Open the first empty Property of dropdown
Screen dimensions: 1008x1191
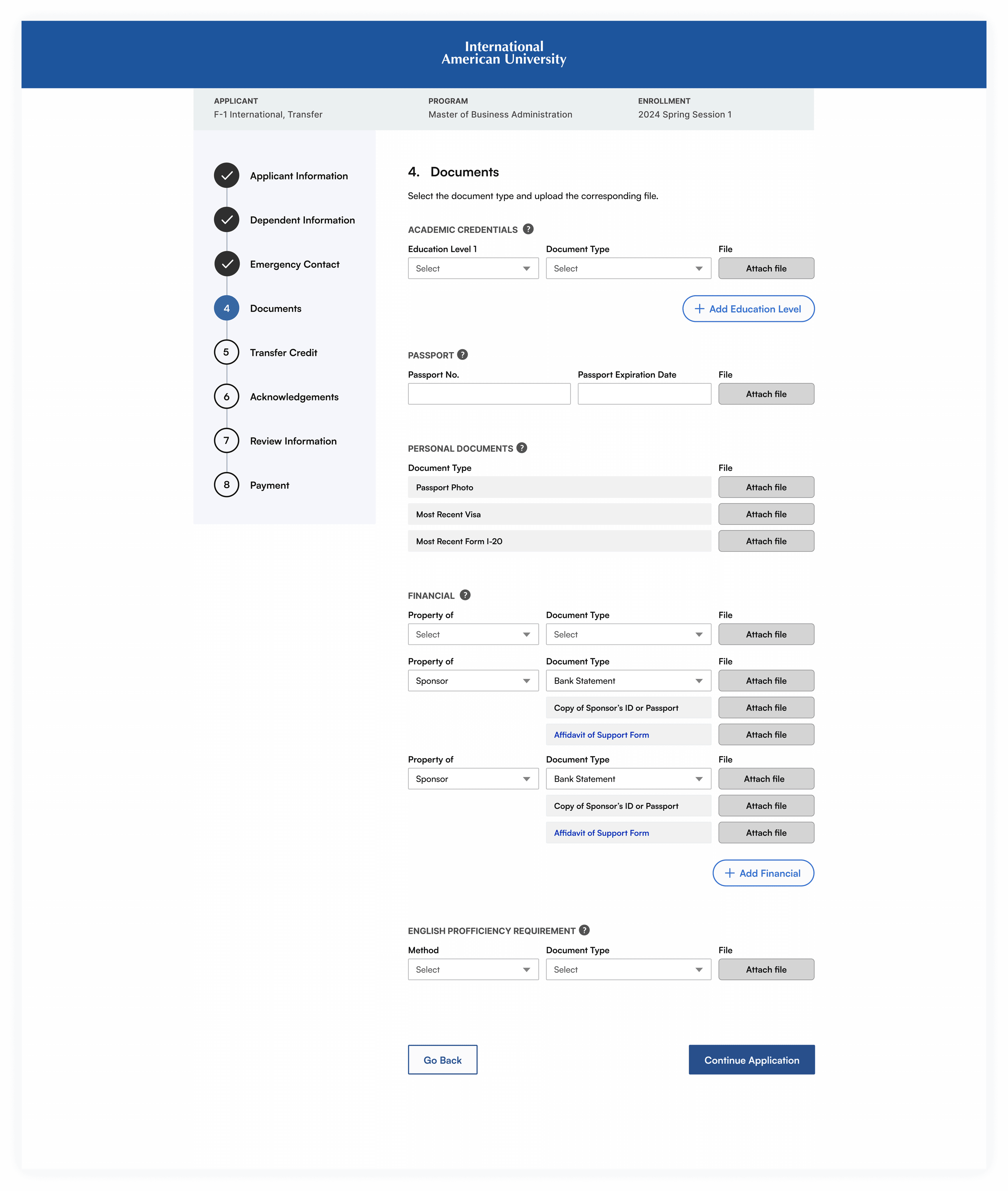click(x=473, y=634)
